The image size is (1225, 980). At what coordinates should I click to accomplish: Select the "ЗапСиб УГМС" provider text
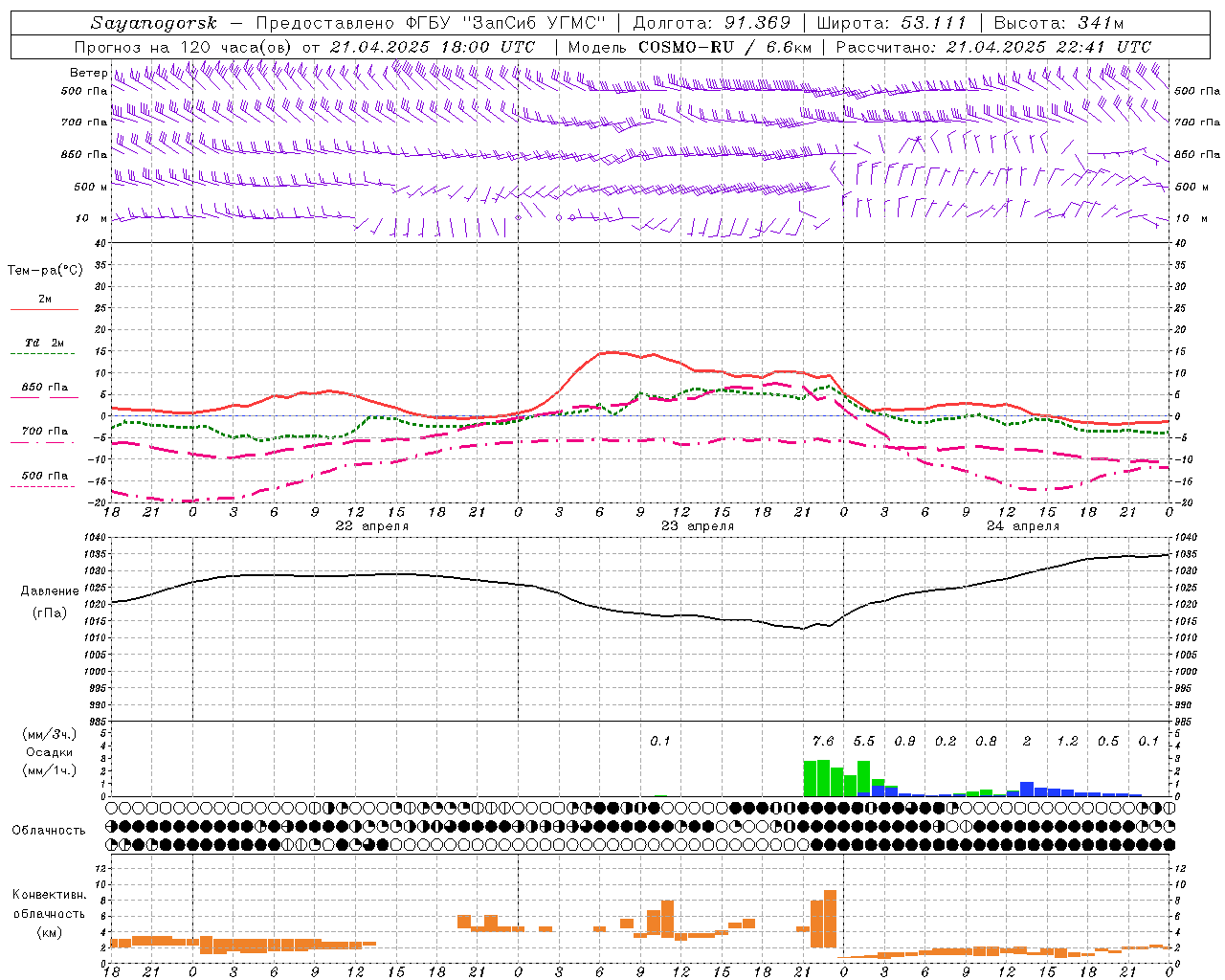[534, 23]
